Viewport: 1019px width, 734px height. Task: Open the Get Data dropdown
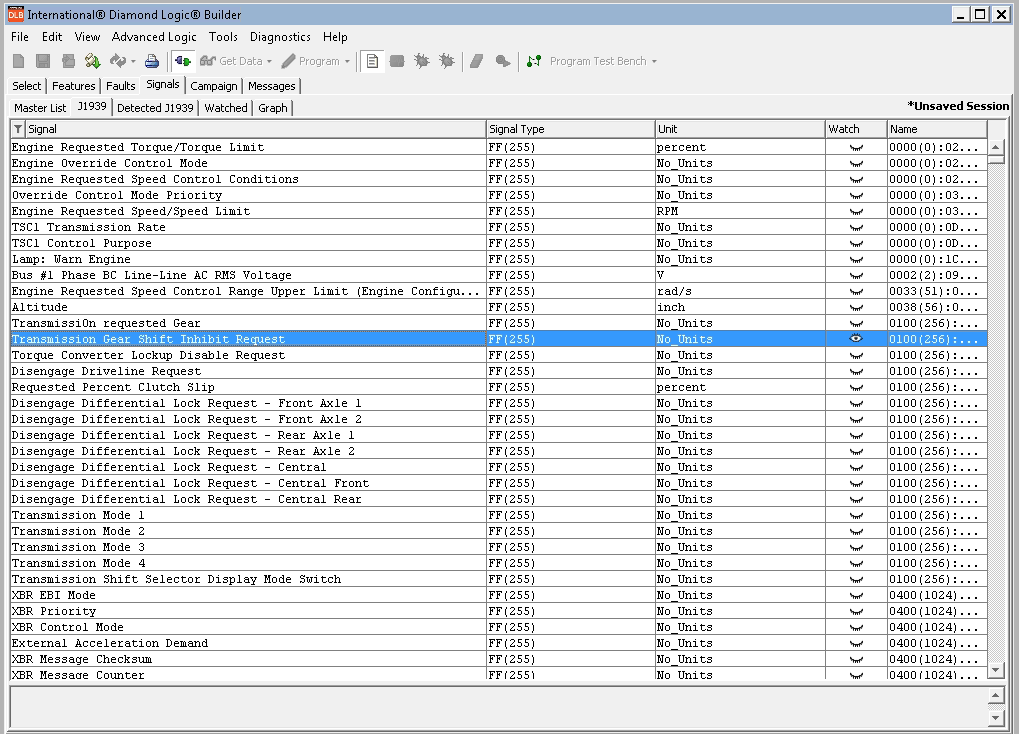click(x=269, y=62)
